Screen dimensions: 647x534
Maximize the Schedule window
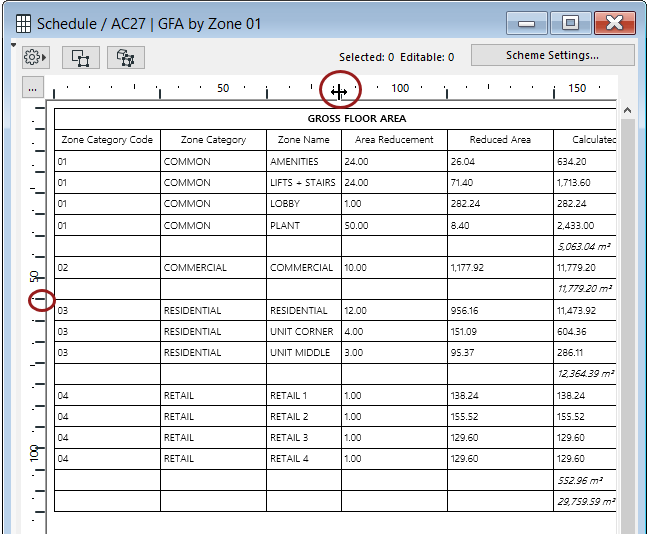click(x=570, y=23)
